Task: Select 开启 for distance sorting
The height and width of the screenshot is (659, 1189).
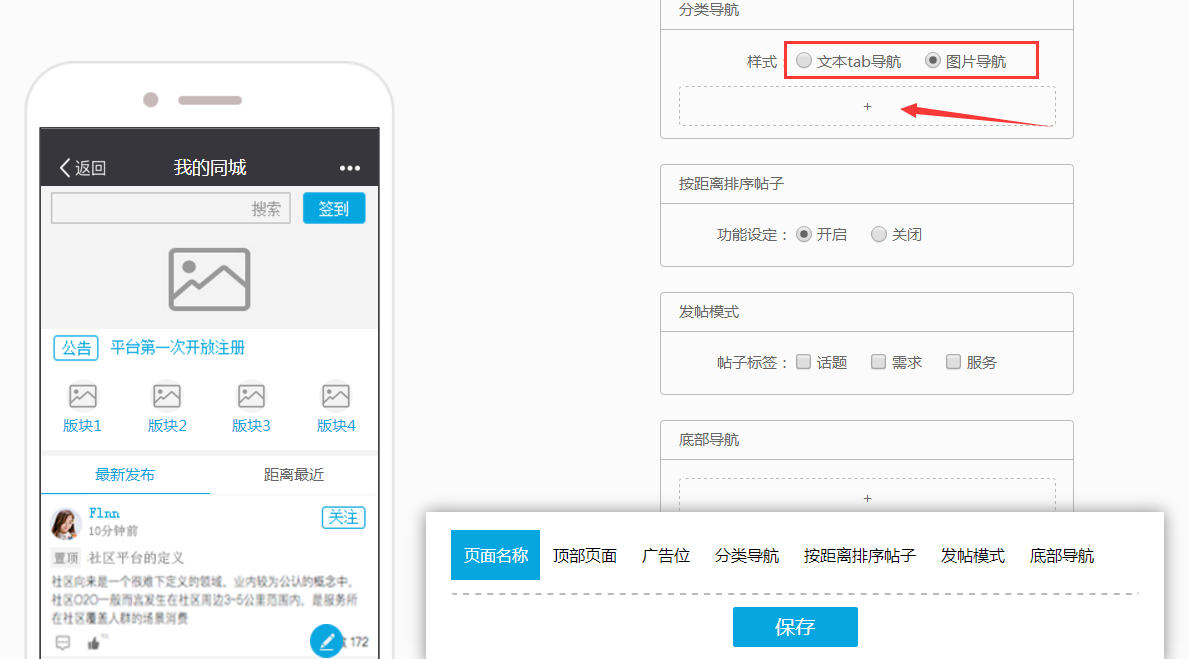Action: point(804,234)
